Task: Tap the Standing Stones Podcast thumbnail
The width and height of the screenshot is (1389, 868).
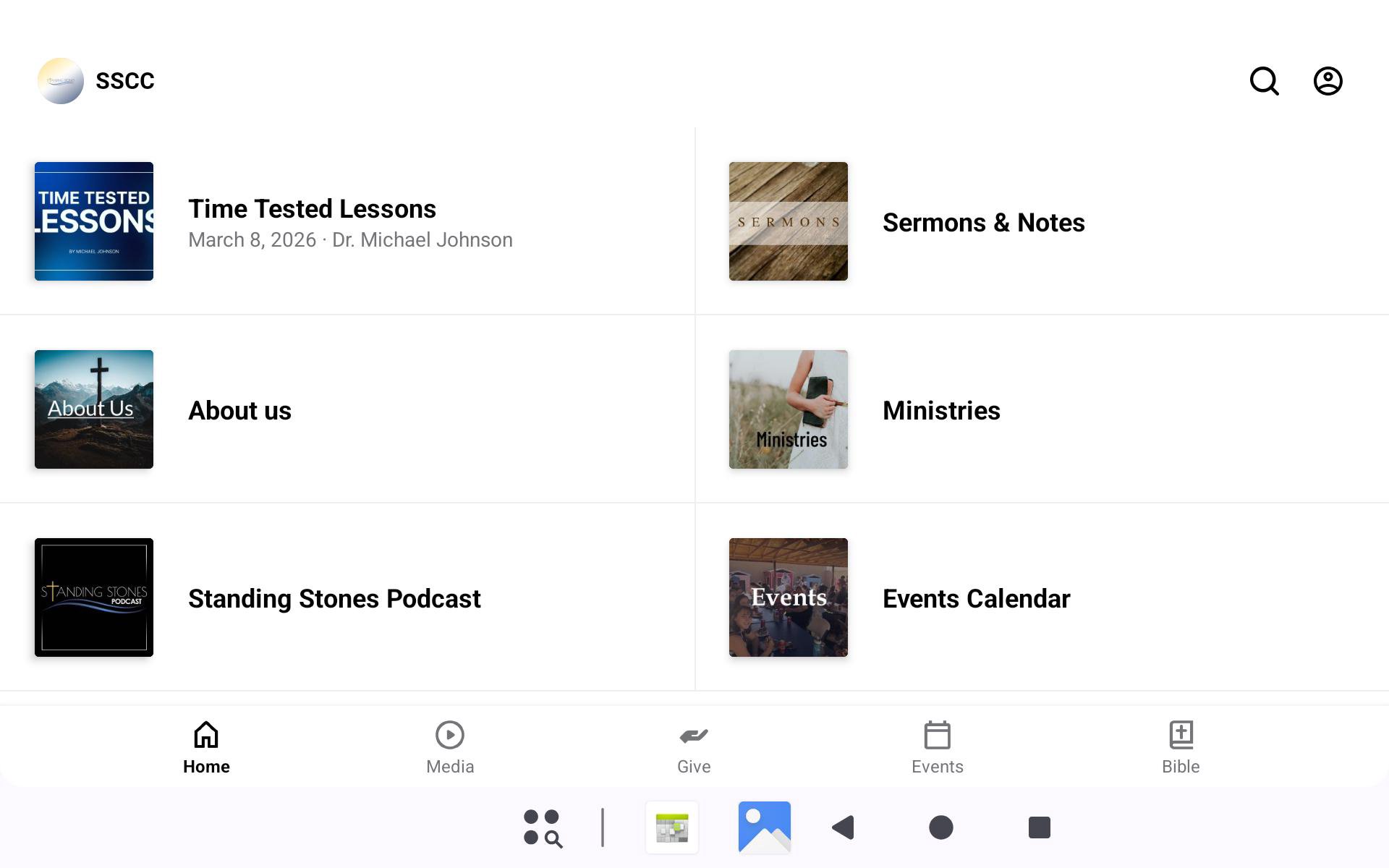Action: pyautogui.click(x=94, y=597)
